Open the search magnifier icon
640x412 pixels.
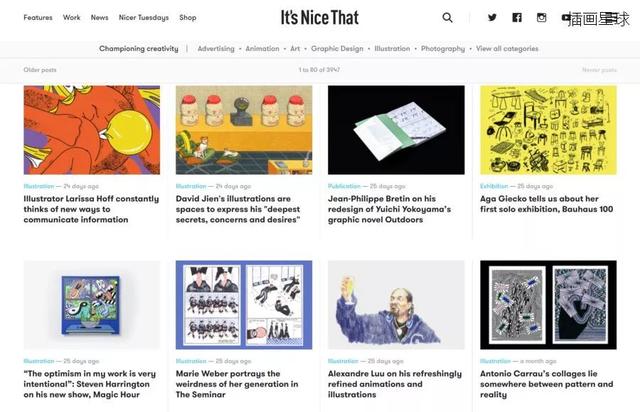[x=447, y=18]
